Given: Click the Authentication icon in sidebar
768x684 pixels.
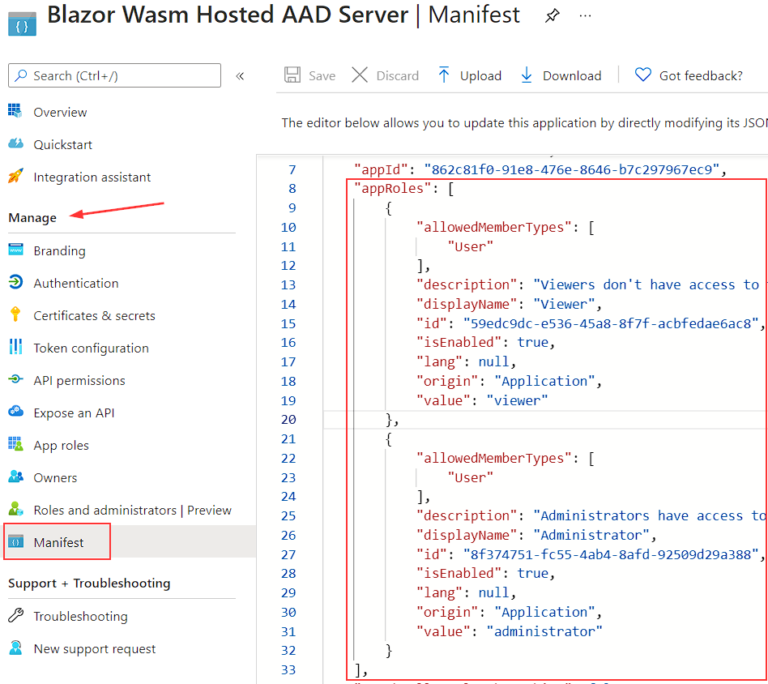Looking at the screenshot, I should coord(15,283).
